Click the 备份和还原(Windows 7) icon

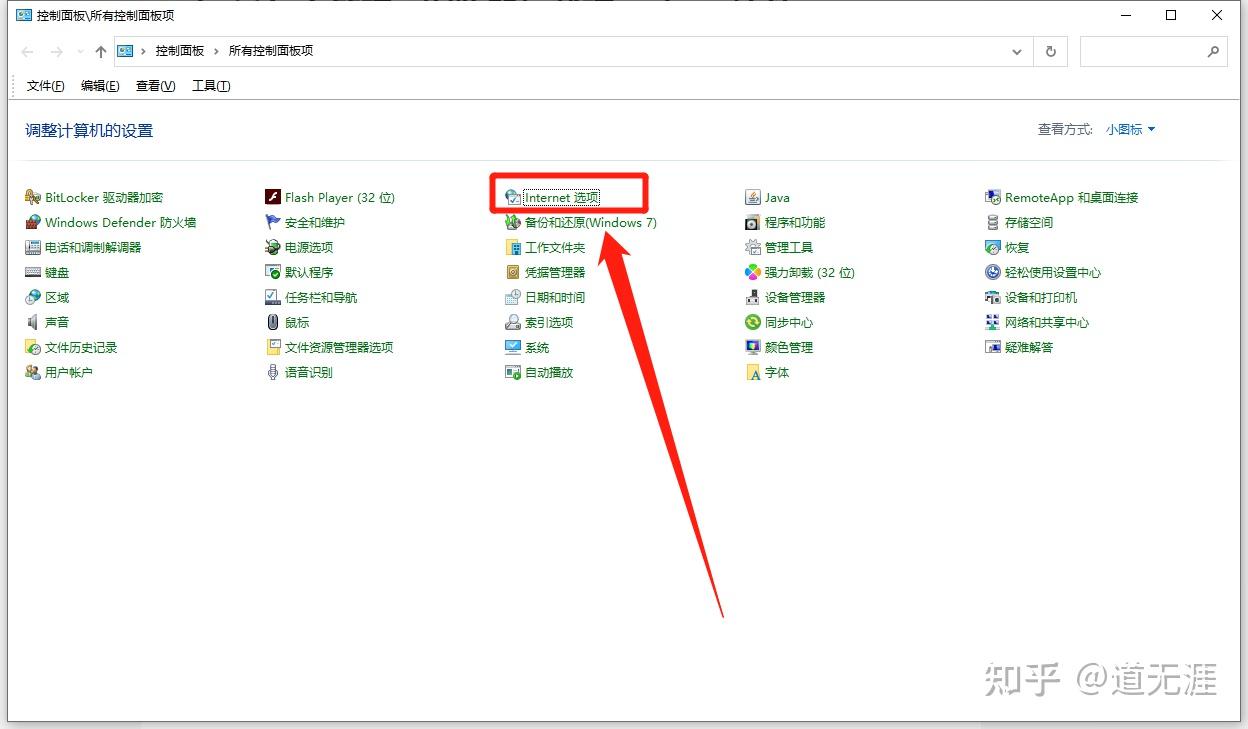point(513,223)
